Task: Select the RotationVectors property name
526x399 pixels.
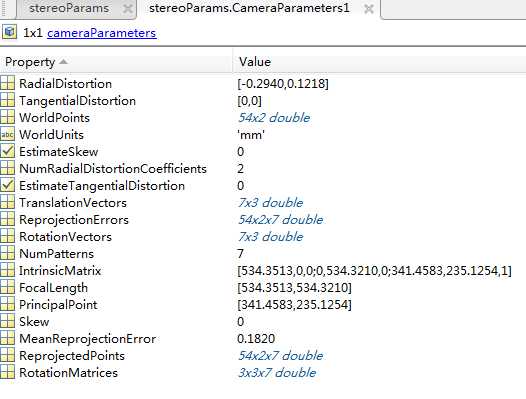Action: click(x=65, y=237)
